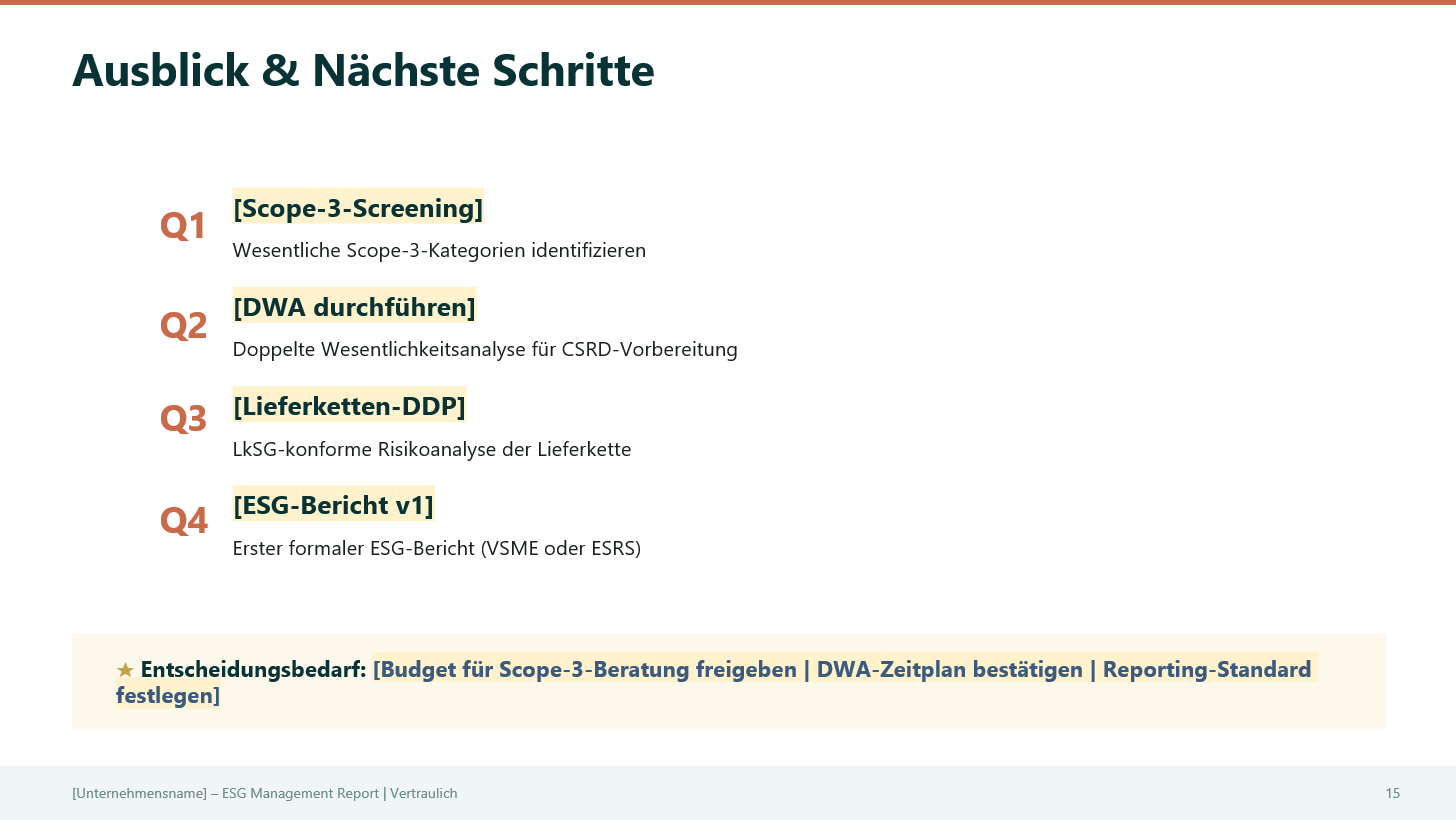Viewport: 1456px width, 820px height.
Task: Select the Q4 quarter marker
Action: [x=183, y=521]
